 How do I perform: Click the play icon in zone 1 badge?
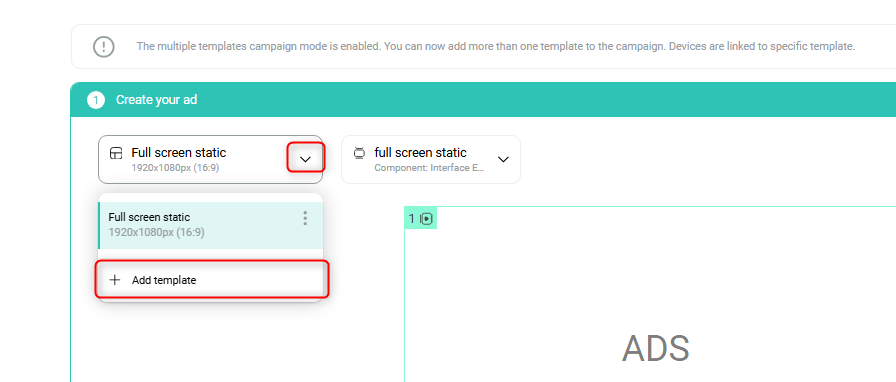coord(426,218)
